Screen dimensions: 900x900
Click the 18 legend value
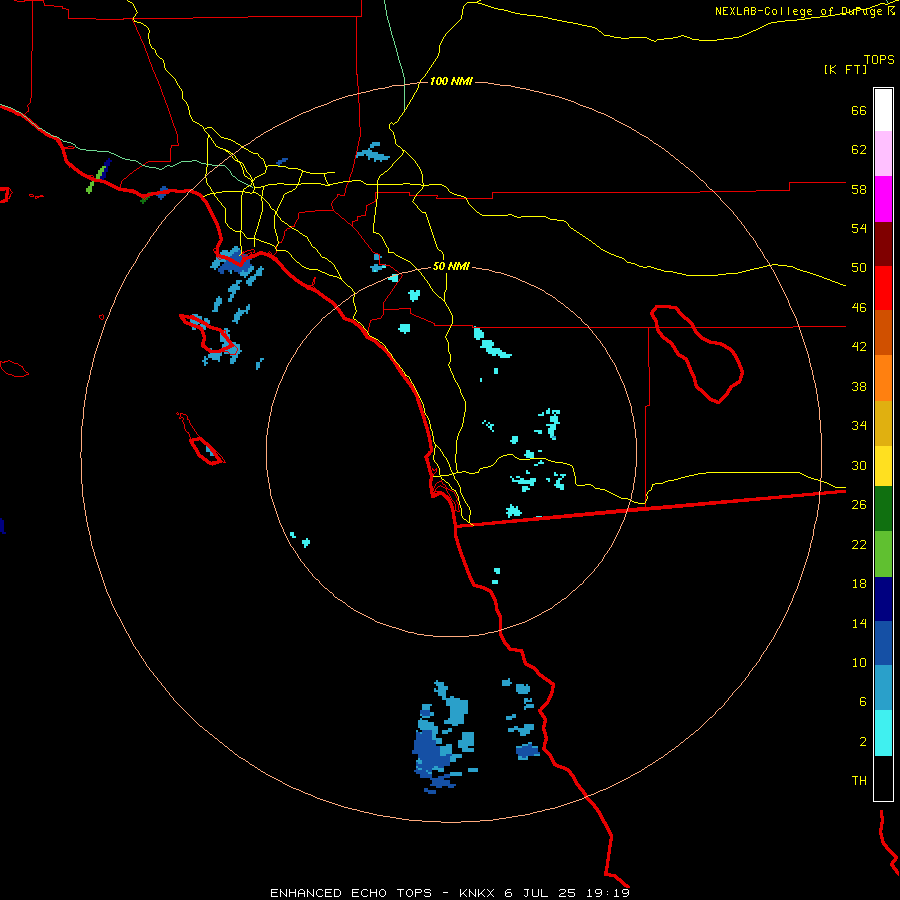coord(859,584)
